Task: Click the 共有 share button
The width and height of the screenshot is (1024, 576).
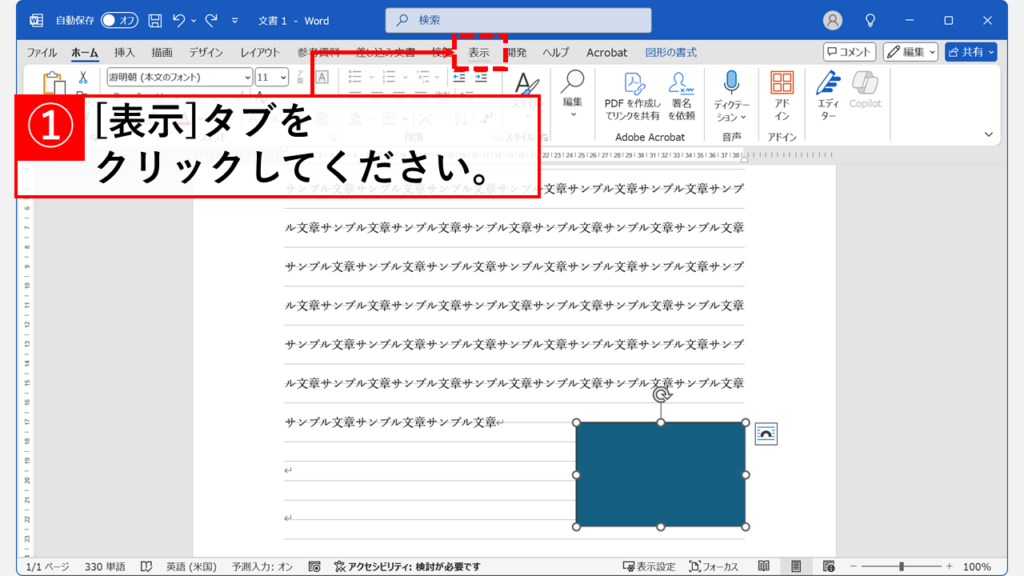Action: pos(970,52)
